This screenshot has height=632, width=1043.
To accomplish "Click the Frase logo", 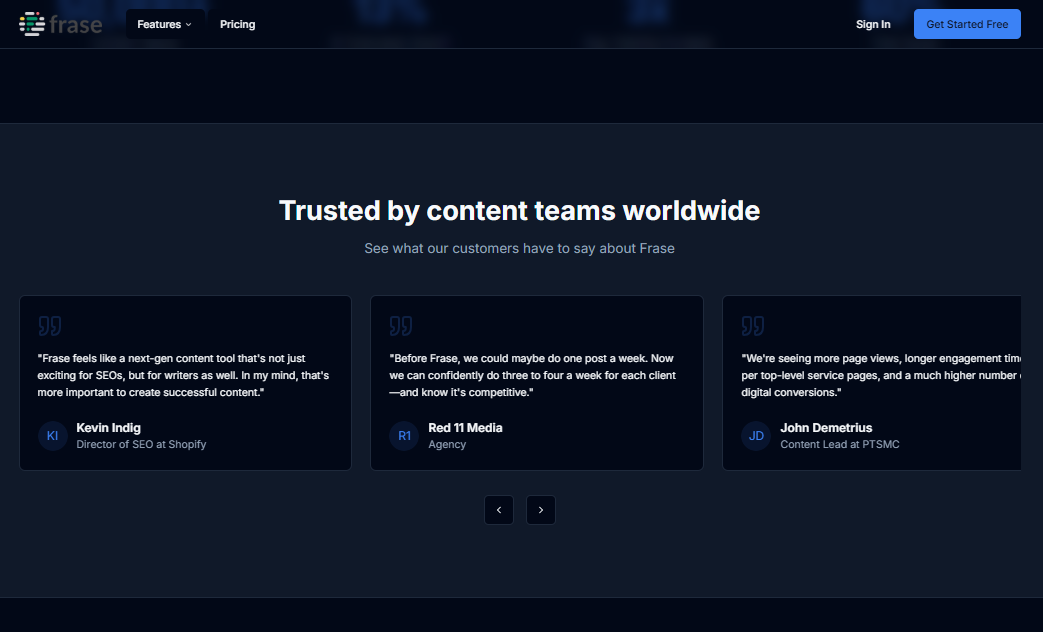I will 61,25.
